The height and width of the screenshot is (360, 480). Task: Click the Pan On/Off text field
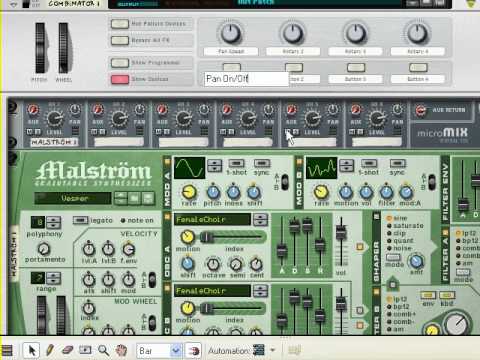tap(247, 79)
